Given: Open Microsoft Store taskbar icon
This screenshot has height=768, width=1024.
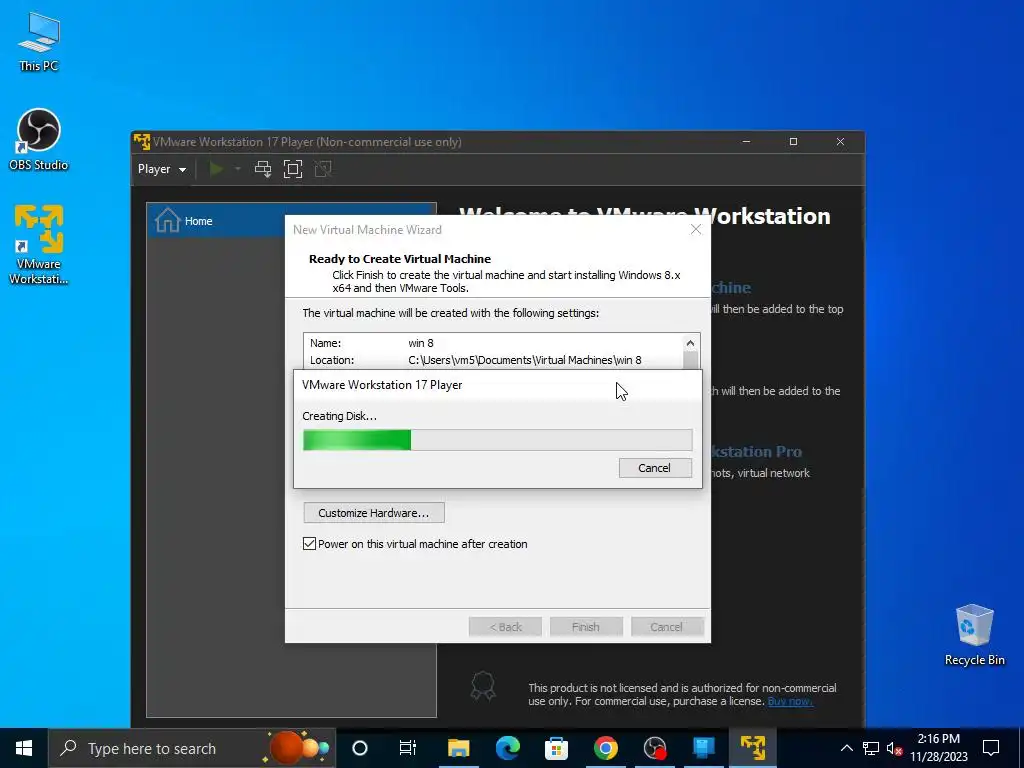Looking at the screenshot, I should coord(556,748).
